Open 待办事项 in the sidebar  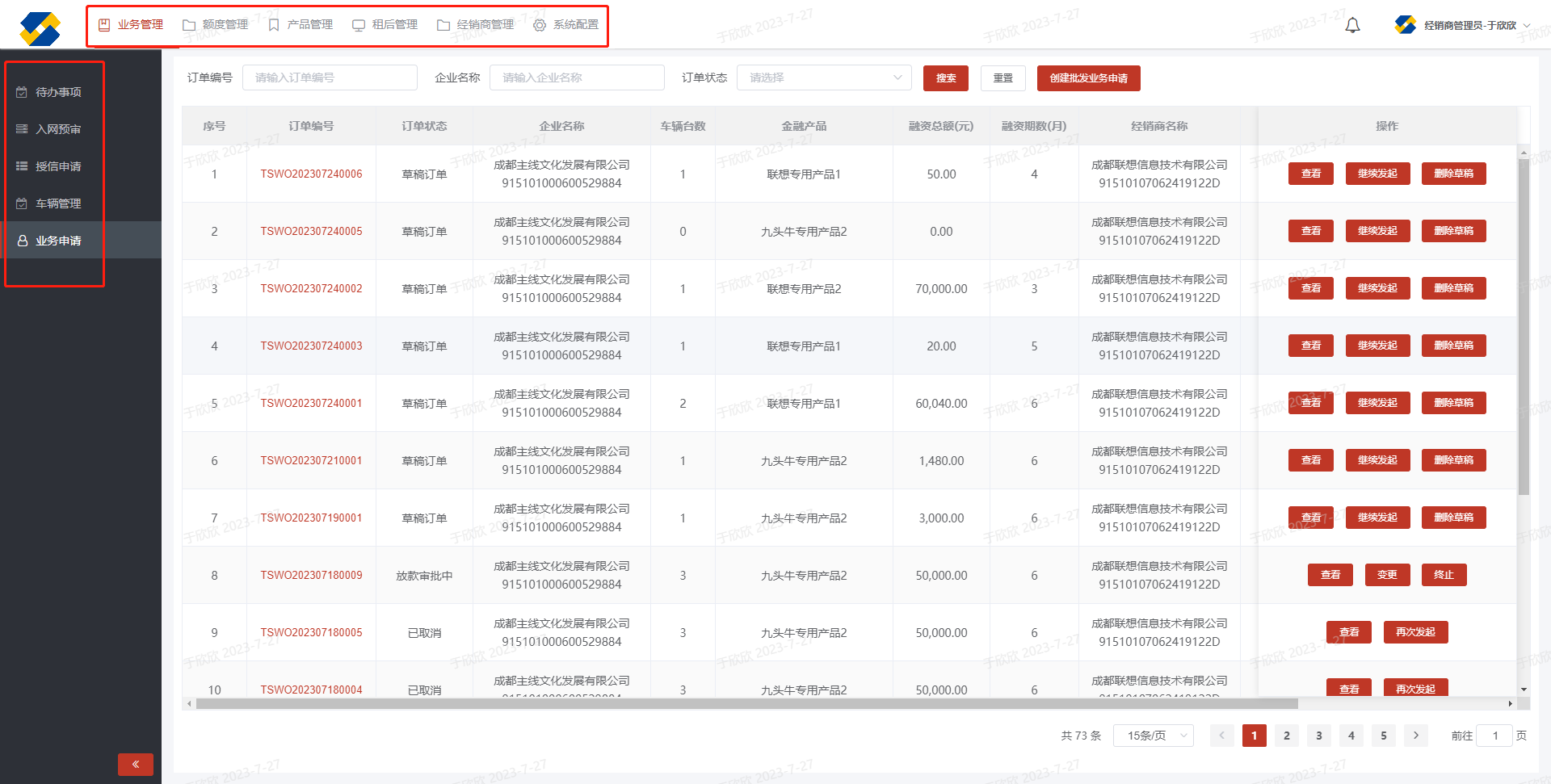pyautogui.click(x=57, y=92)
